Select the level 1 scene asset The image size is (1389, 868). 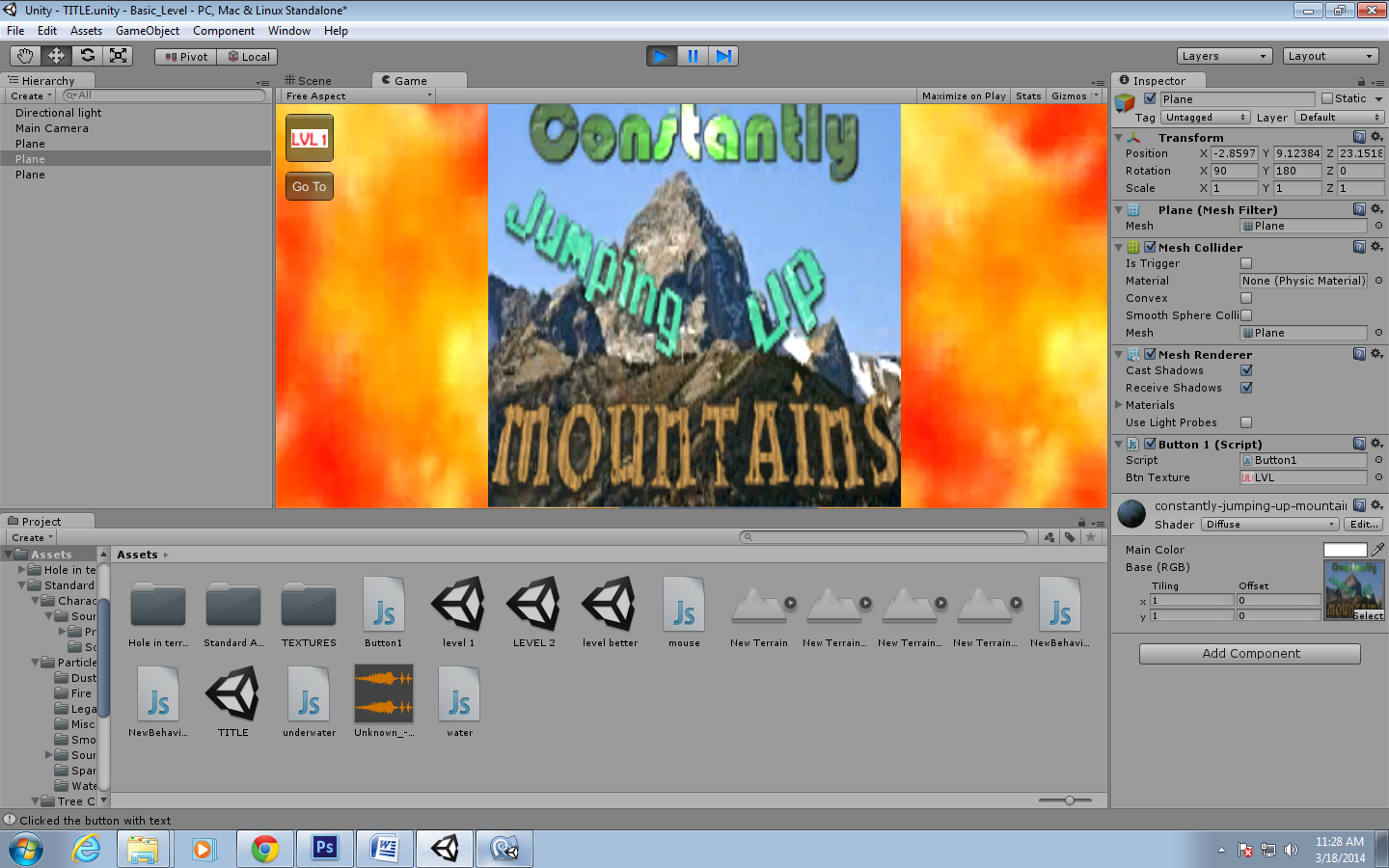pyautogui.click(x=458, y=611)
